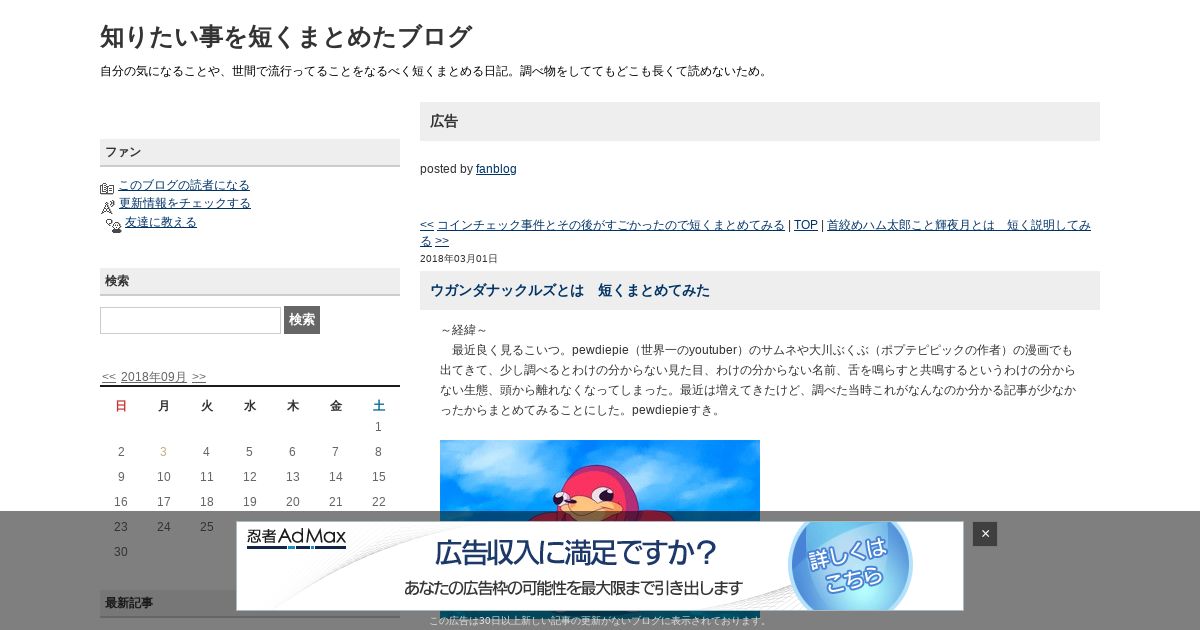Image resolution: width=1200 pixels, height=630 pixels.
Task: Click the blog description text under title
Action: pyautogui.click(x=435, y=71)
